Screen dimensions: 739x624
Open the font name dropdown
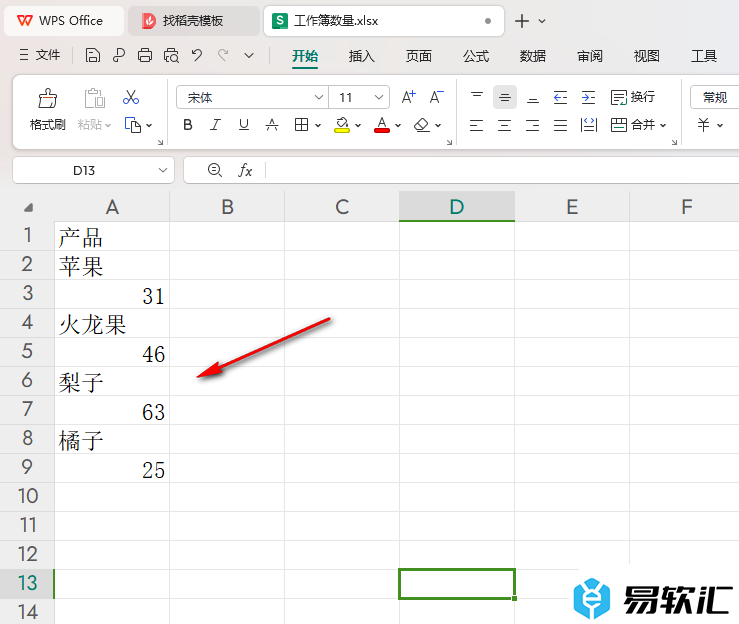click(x=319, y=98)
